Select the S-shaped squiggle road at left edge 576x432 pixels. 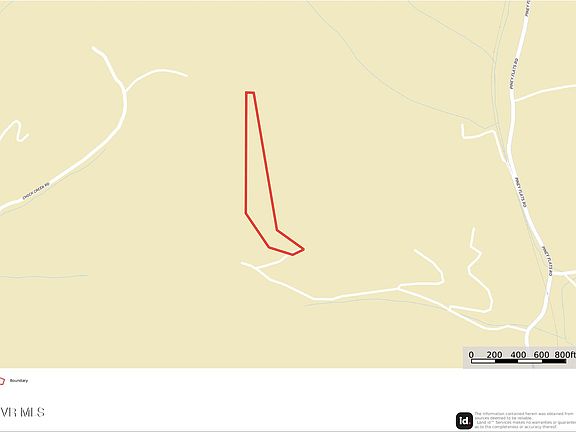click(x=15, y=132)
